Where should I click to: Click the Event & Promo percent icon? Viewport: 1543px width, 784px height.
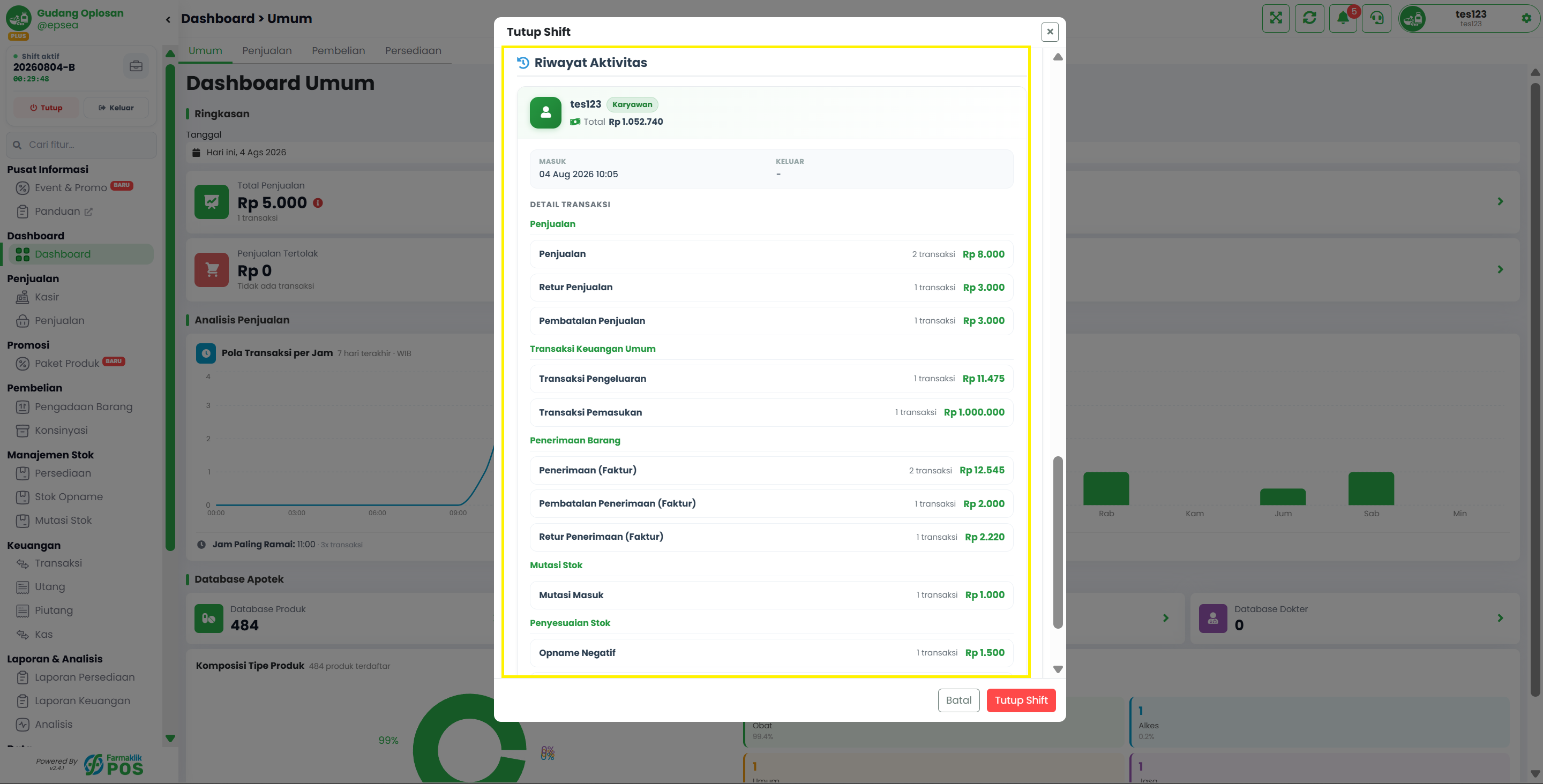coord(22,188)
